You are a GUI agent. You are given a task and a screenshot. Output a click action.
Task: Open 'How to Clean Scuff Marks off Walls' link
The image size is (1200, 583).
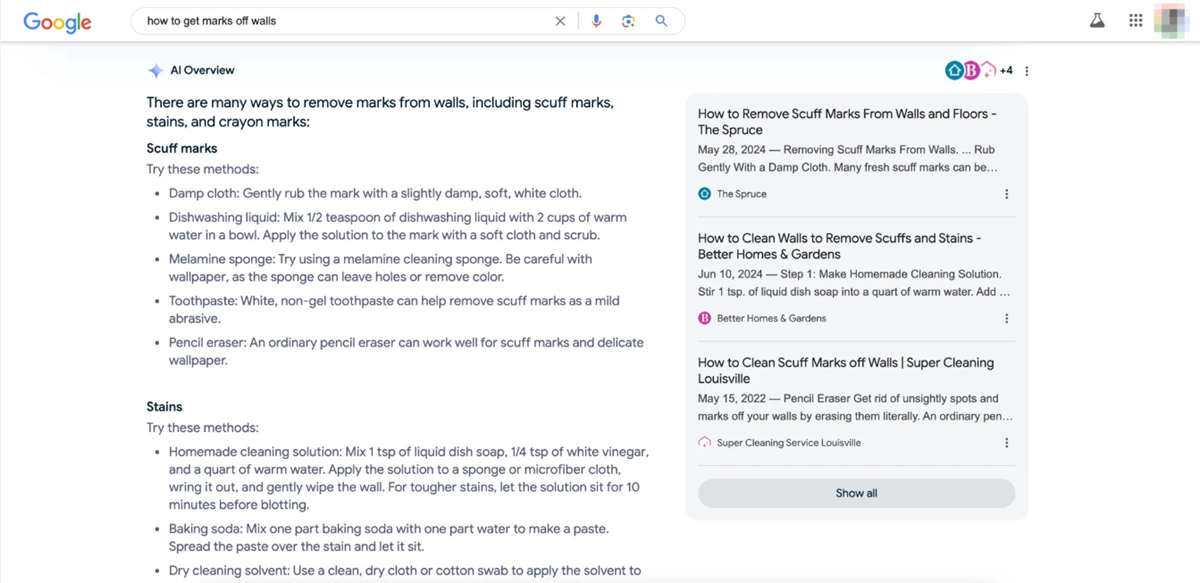846,370
